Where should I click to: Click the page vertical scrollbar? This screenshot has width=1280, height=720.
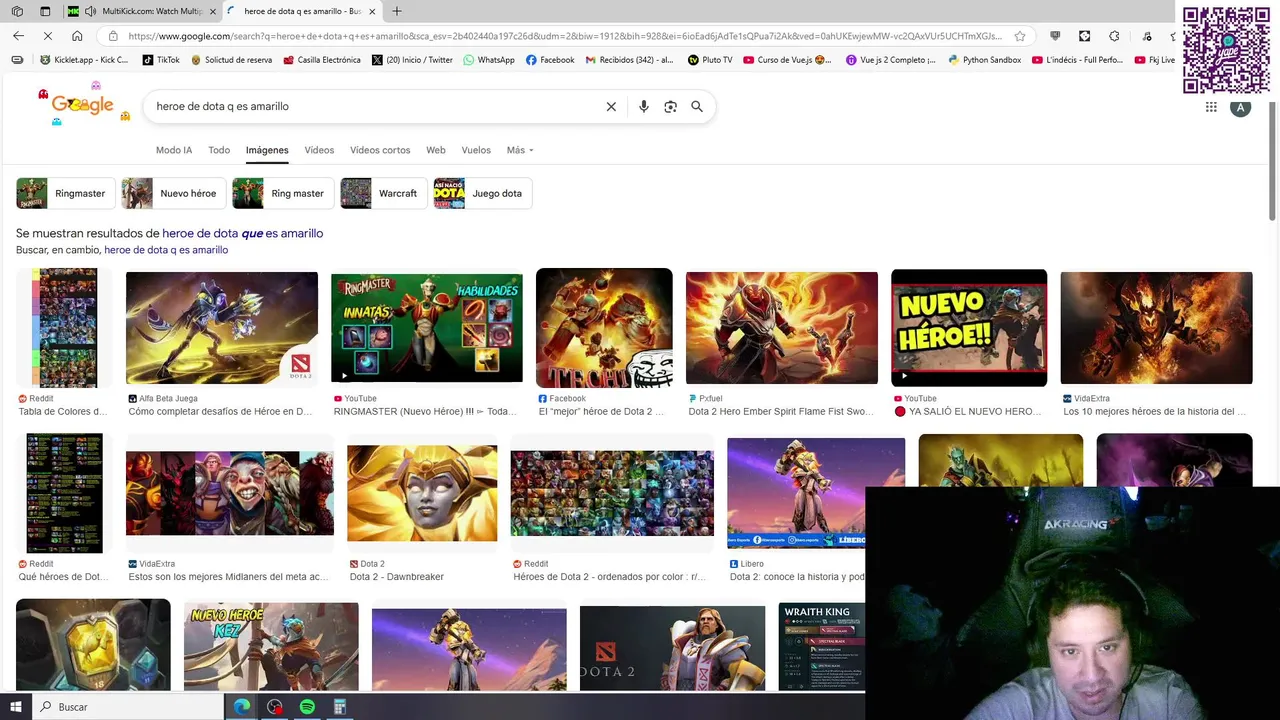(1272, 163)
